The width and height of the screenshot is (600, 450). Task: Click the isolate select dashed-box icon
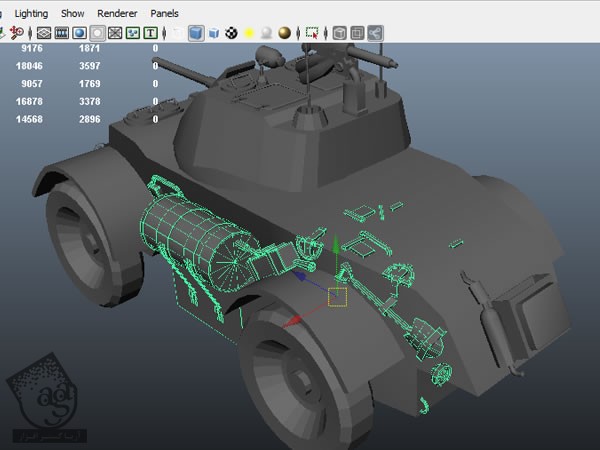311,33
